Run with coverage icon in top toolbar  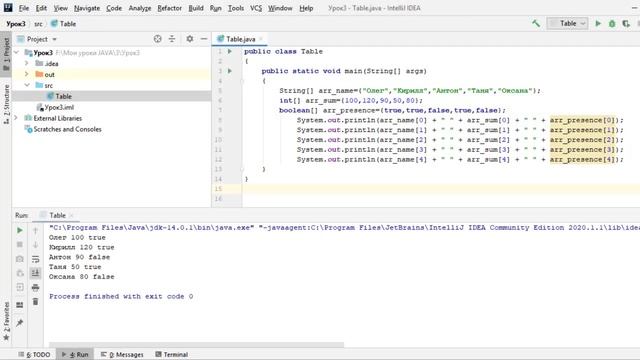click(x=626, y=24)
